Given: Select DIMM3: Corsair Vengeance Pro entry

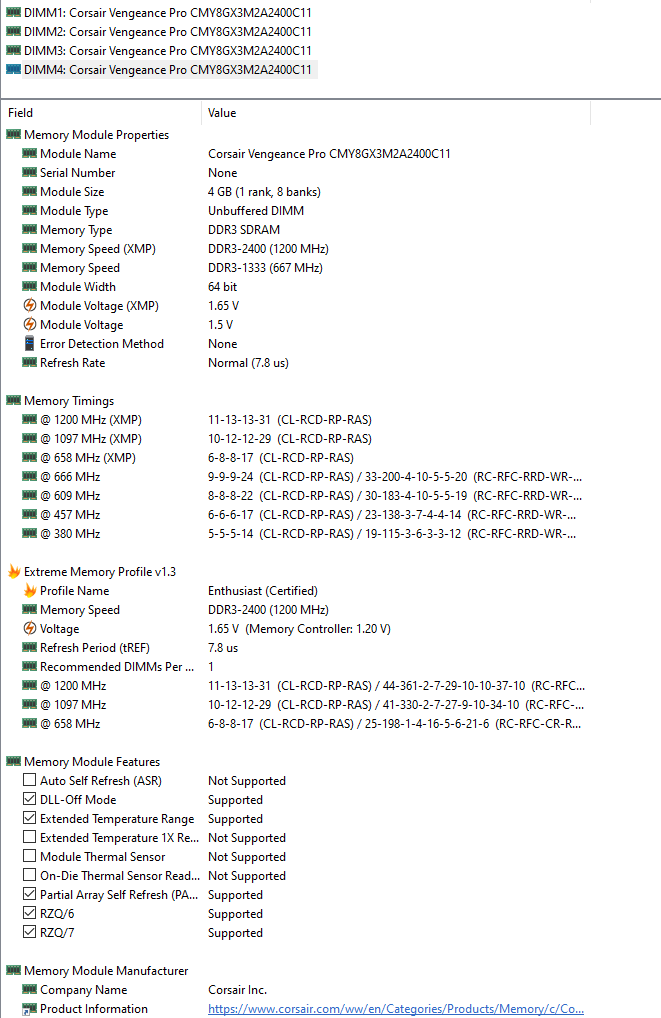Looking at the screenshot, I should pos(168,50).
